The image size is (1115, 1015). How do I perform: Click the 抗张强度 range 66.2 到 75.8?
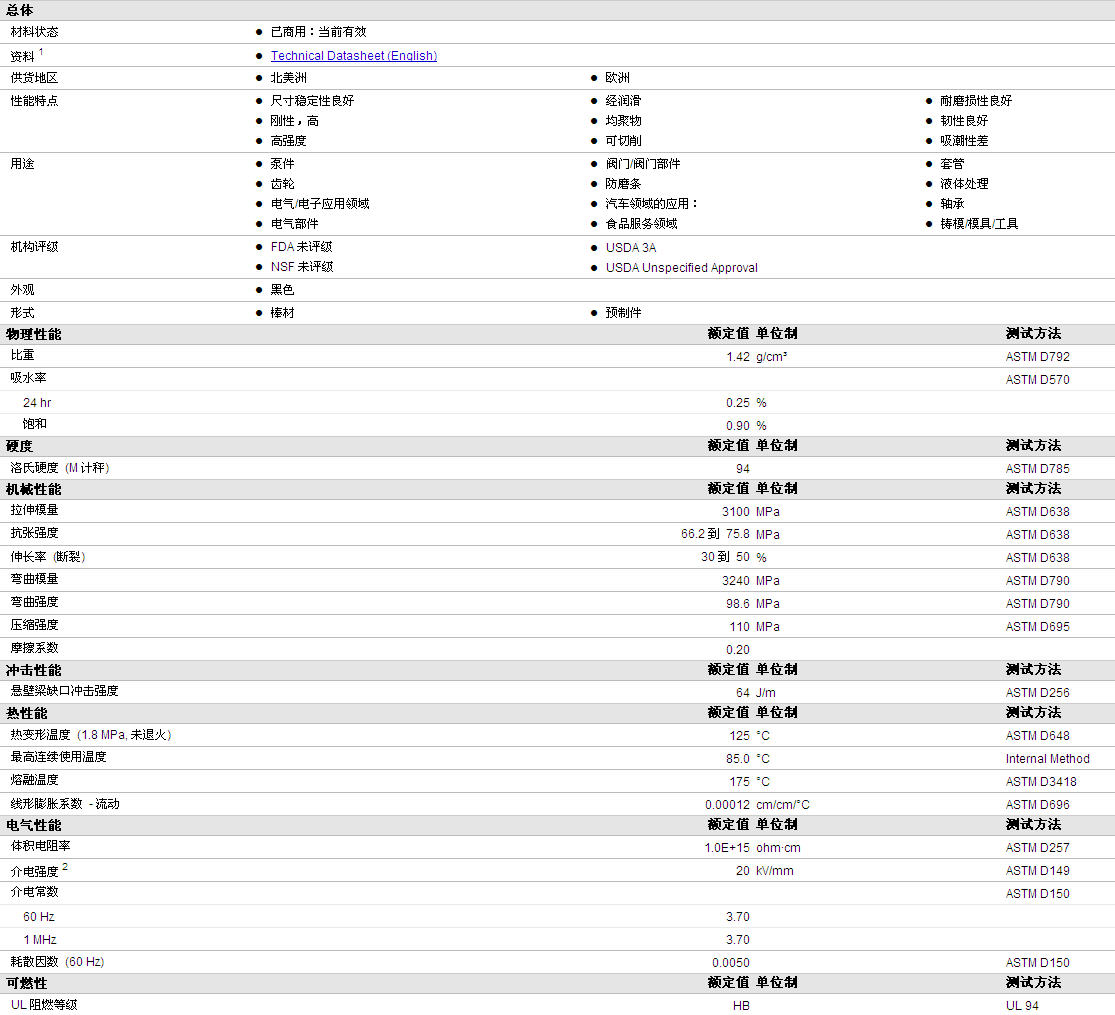tap(715, 534)
